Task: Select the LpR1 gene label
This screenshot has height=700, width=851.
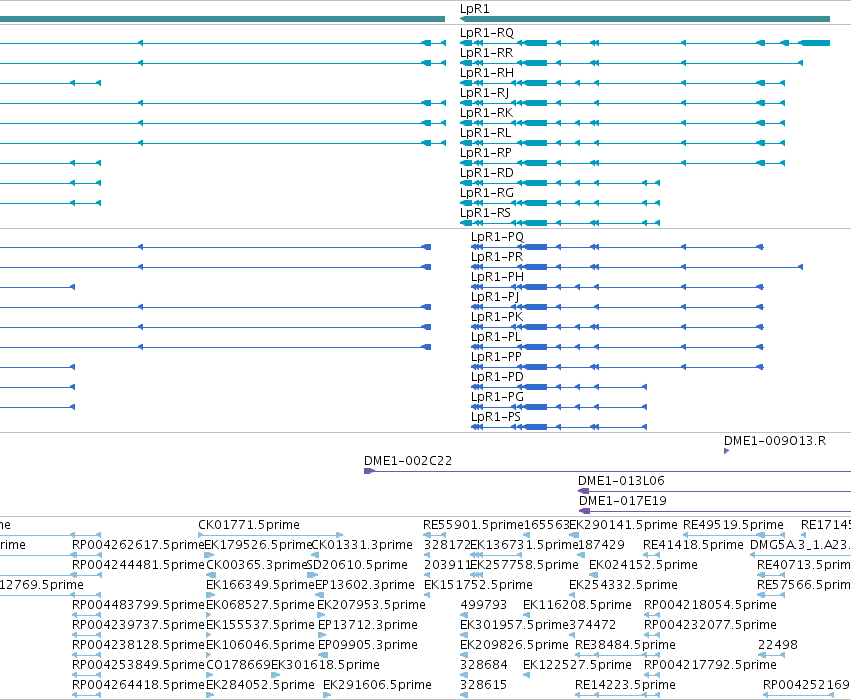Action: [474, 9]
